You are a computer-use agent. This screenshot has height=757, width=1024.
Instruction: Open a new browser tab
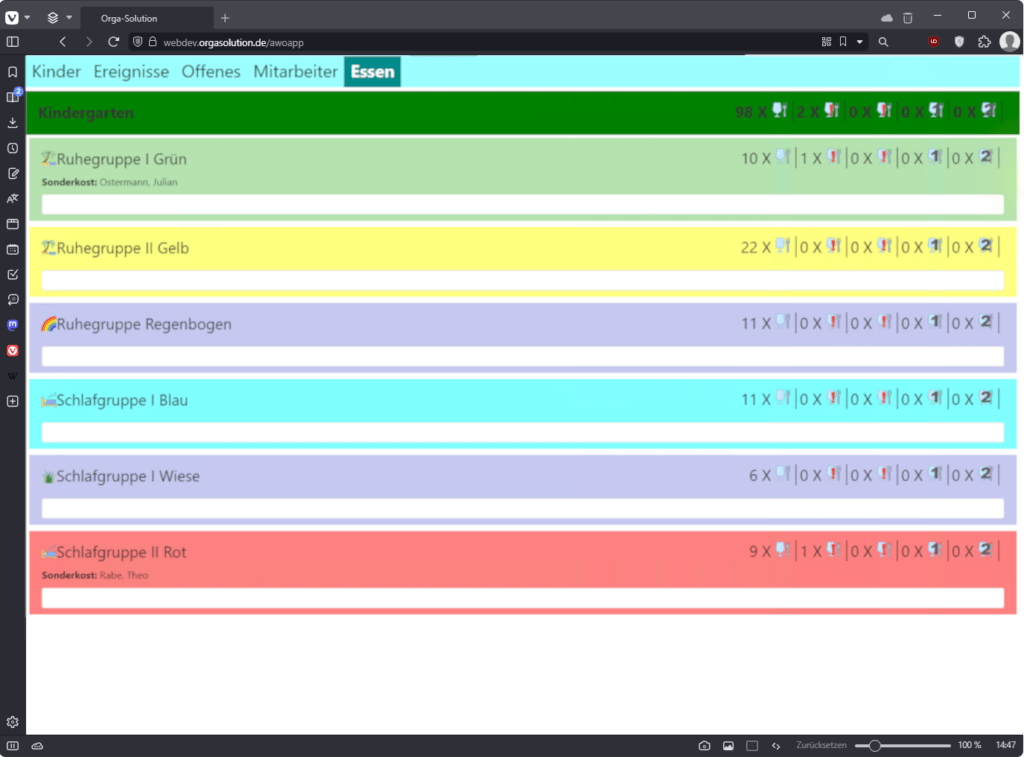pyautogui.click(x=225, y=18)
